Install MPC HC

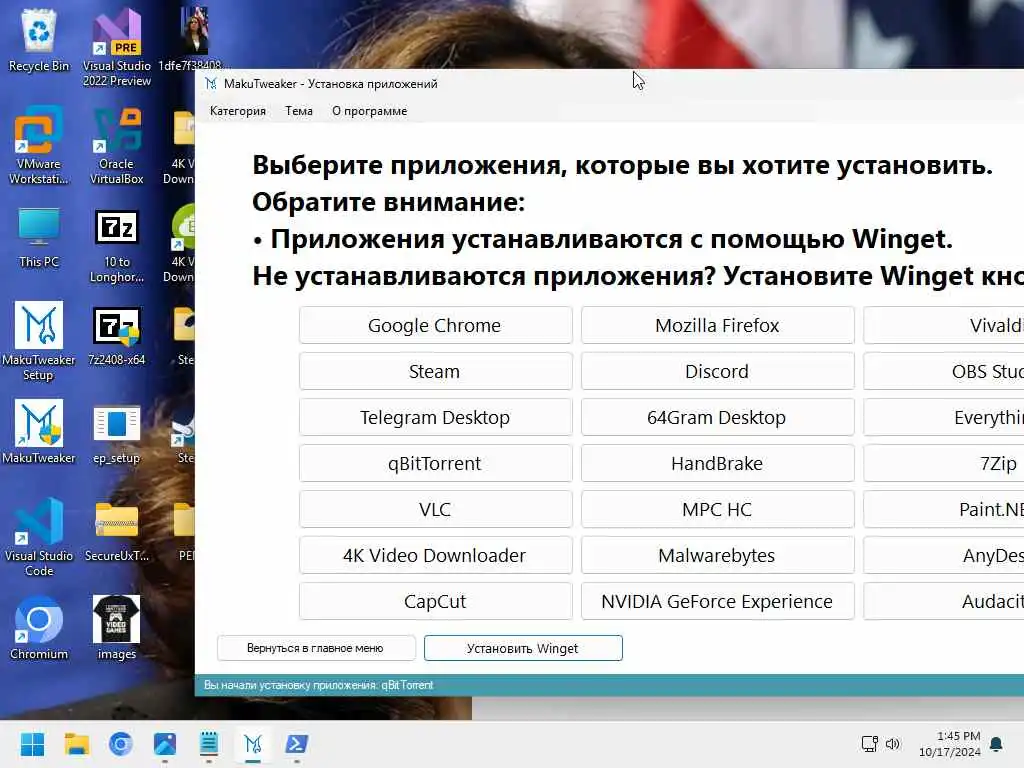point(718,509)
